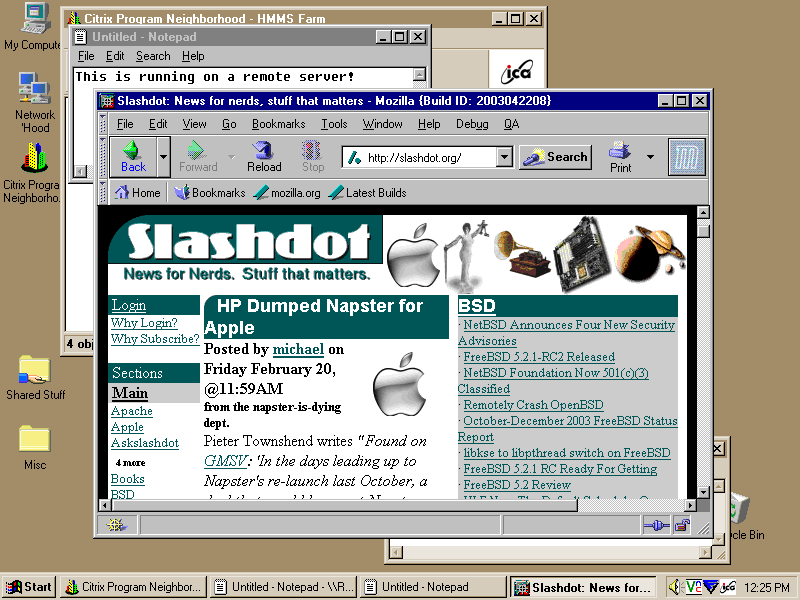
Task: Collapse the navigation toolbar grippy
Action: (103, 157)
